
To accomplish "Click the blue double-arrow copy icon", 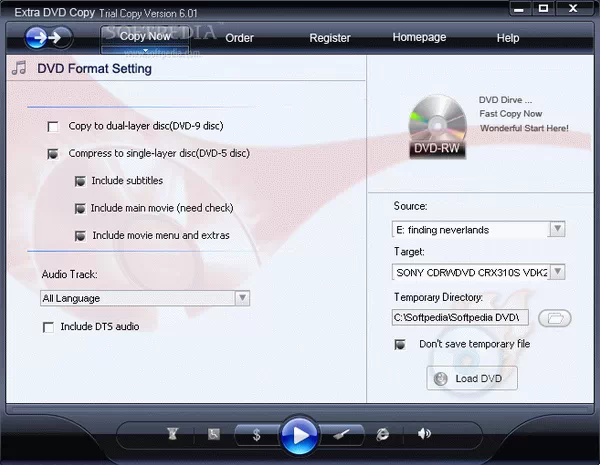I will 49,38.
